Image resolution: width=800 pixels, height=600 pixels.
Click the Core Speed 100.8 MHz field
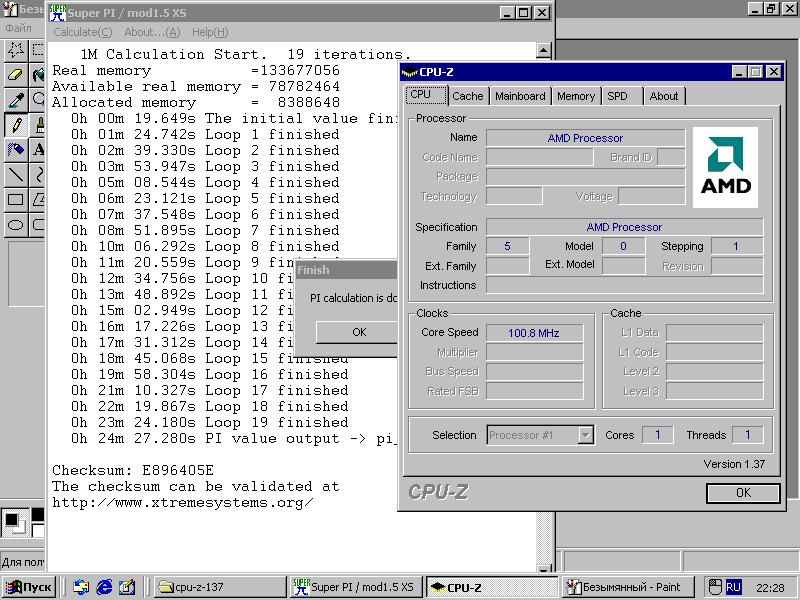coord(534,333)
